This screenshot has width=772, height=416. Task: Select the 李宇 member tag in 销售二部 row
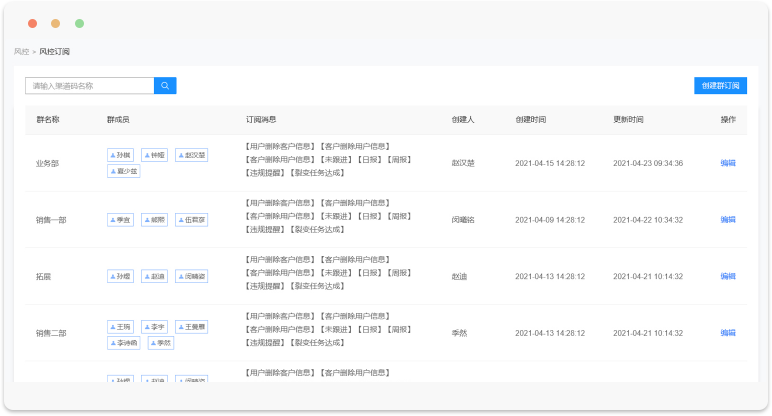point(155,327)
